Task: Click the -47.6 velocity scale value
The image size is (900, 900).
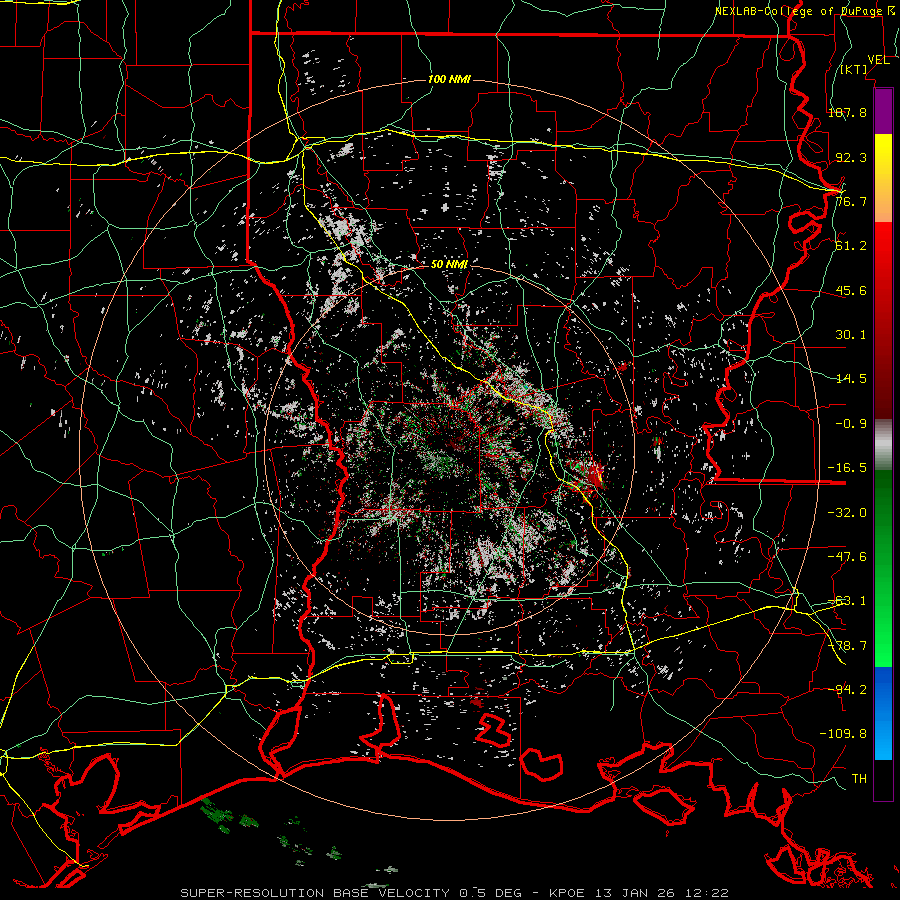Action: pyautogui.click(x=847, y=557)
